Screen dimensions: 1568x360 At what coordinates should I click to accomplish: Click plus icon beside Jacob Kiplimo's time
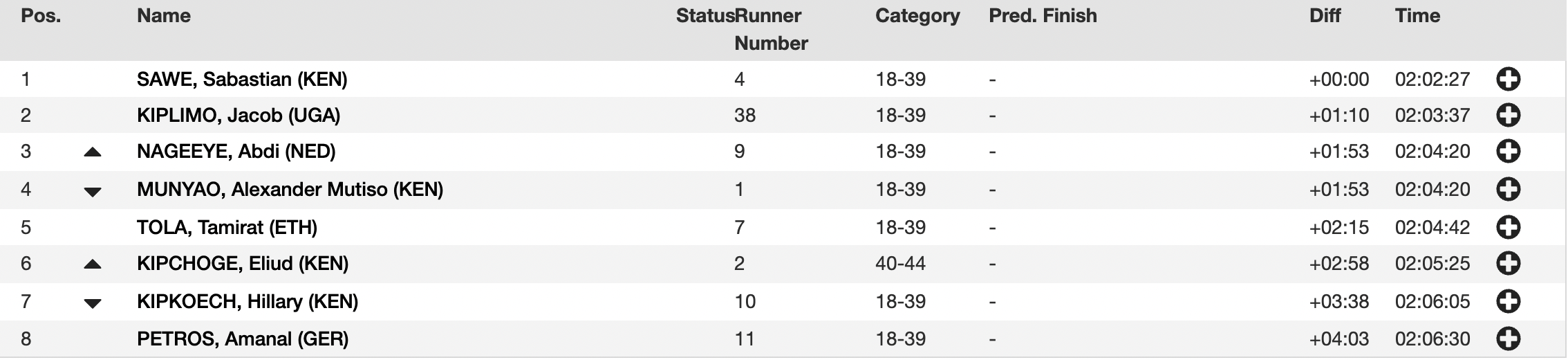click(x=1508, y=115)
